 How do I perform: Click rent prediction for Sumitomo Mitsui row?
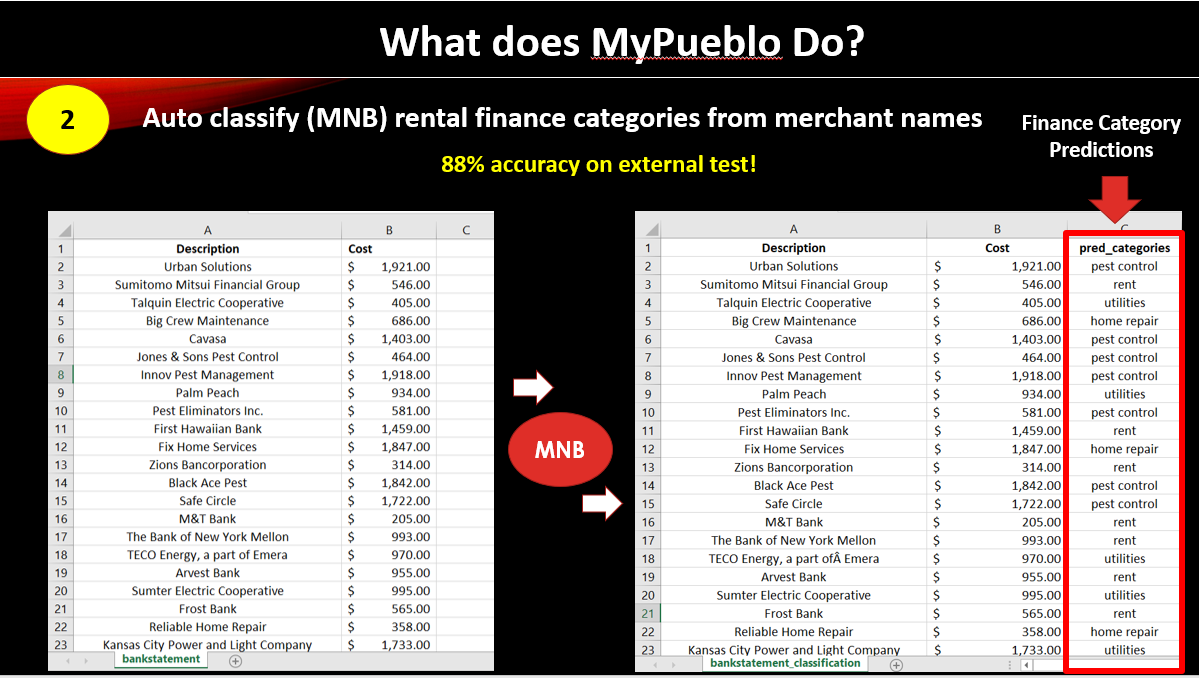click(1124, 284)
